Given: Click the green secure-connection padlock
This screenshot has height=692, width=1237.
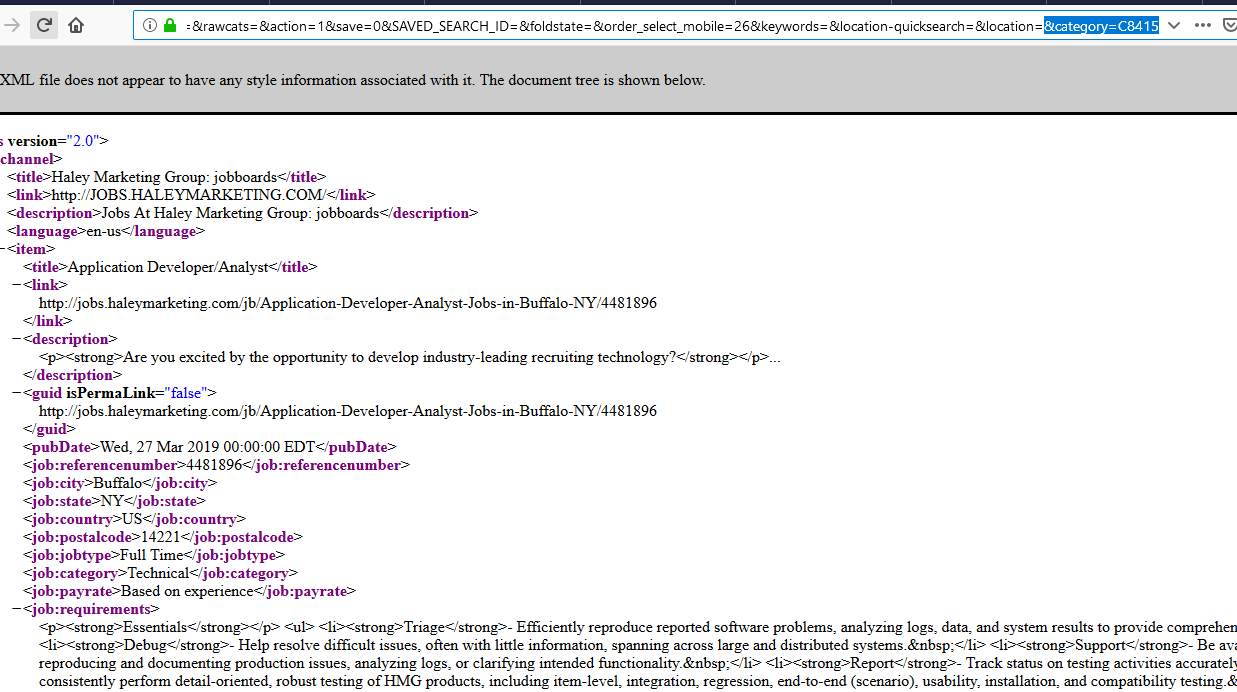Looking at the screenshot, I should pyautogui.click(x=170, y=25).
